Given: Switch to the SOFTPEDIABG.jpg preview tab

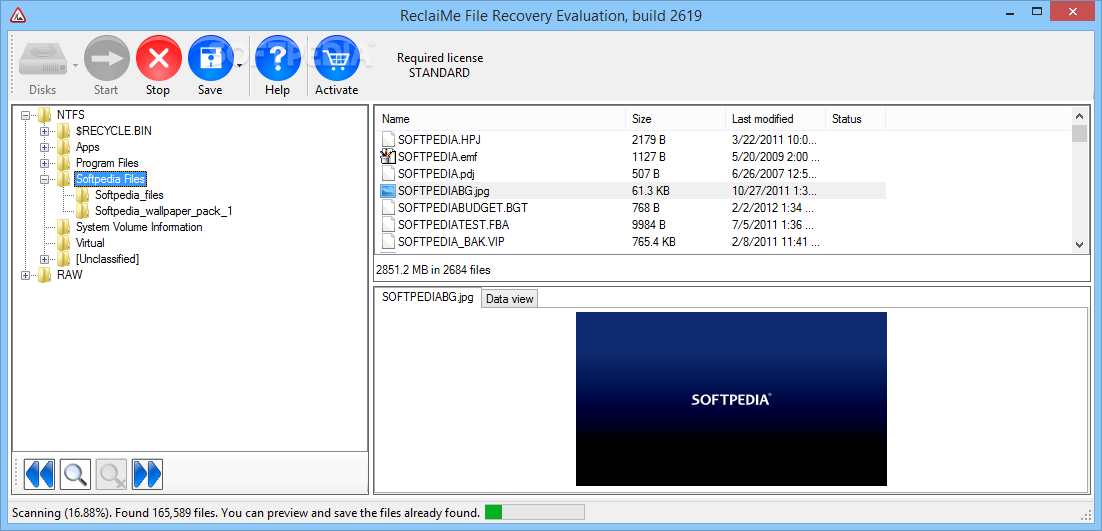Looking at the screenshot, I should (427, 297).
